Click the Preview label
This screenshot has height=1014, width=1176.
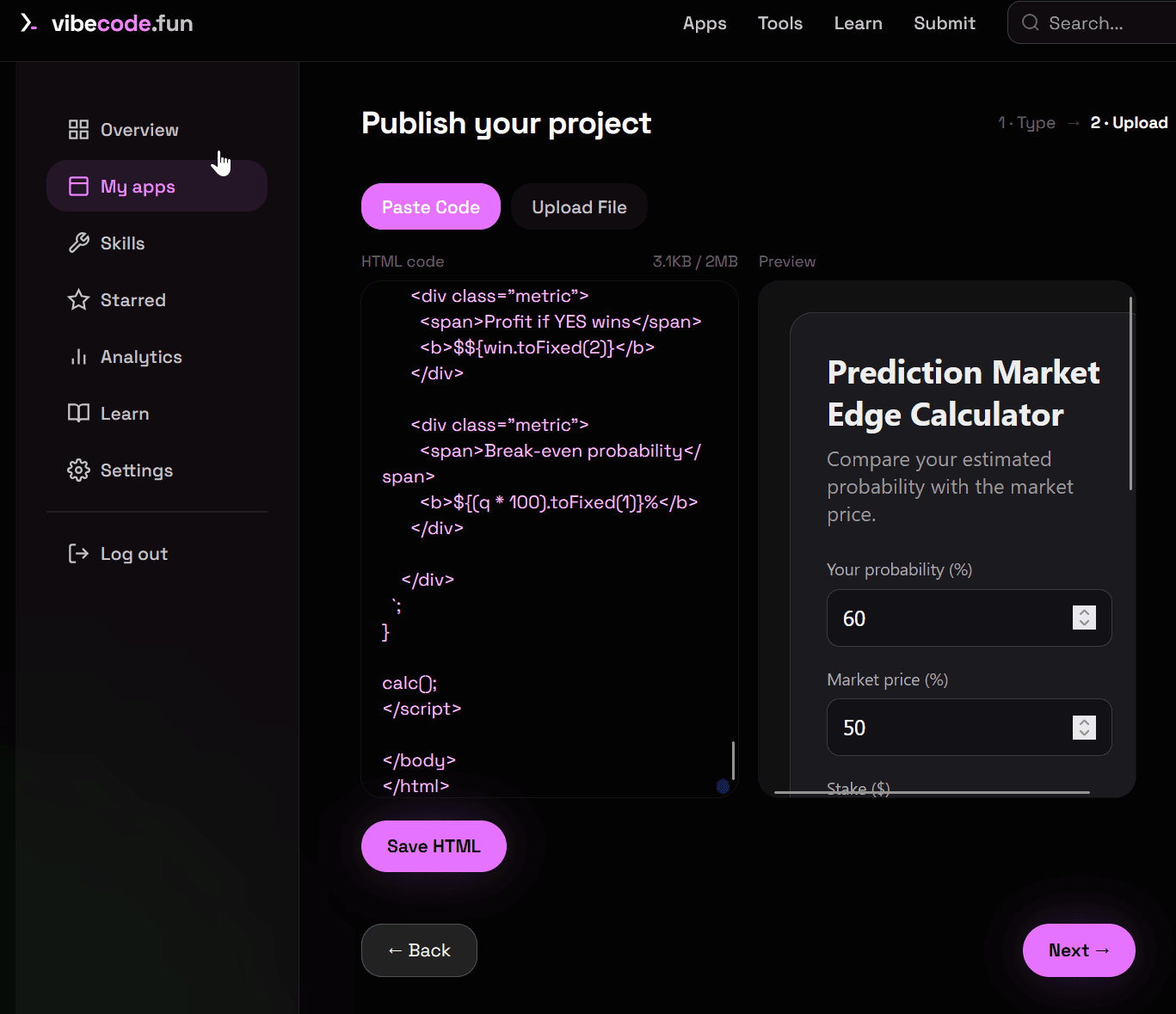787,261
